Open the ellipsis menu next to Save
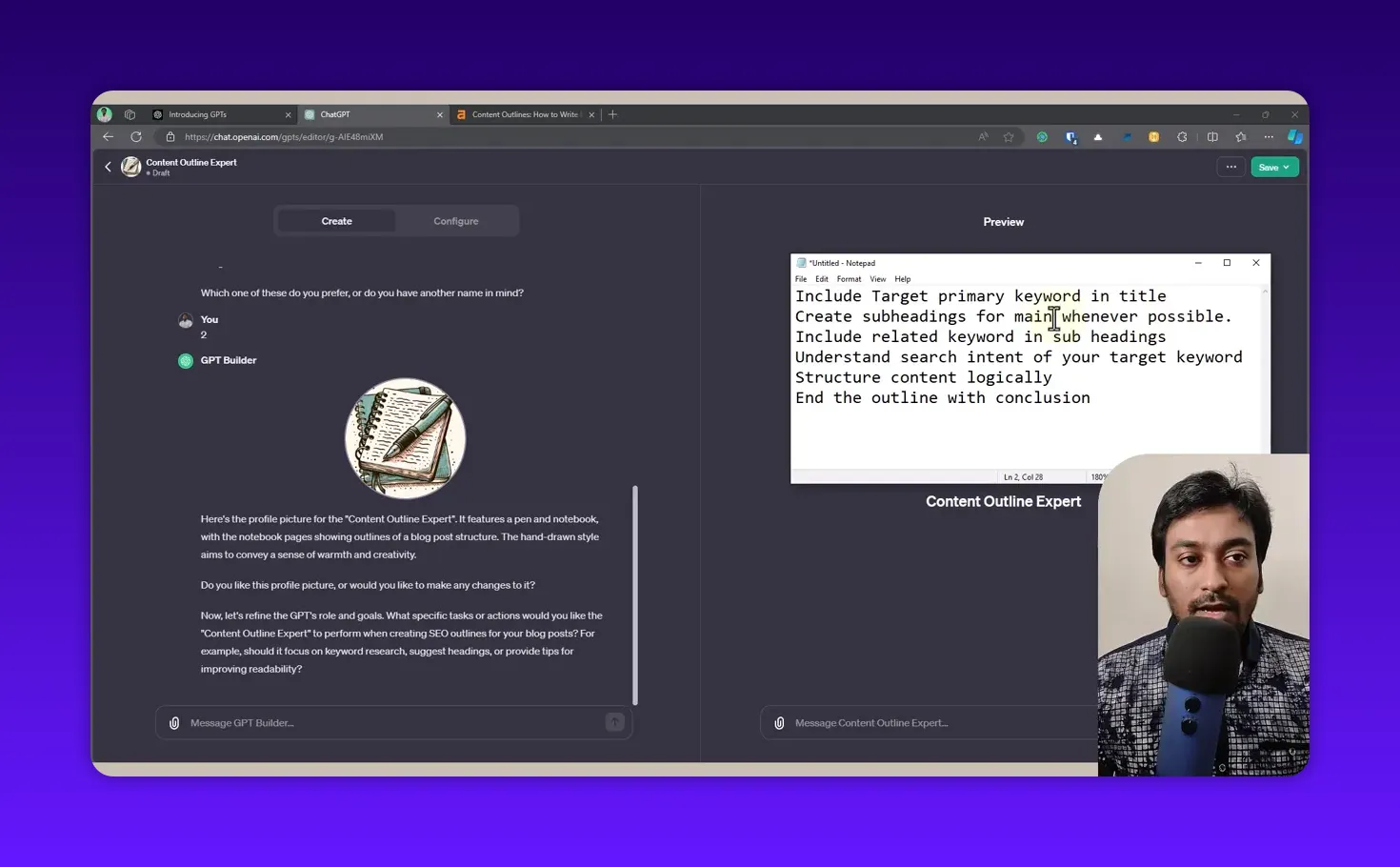The image size is (1400, 867). tap(1231, 167)
